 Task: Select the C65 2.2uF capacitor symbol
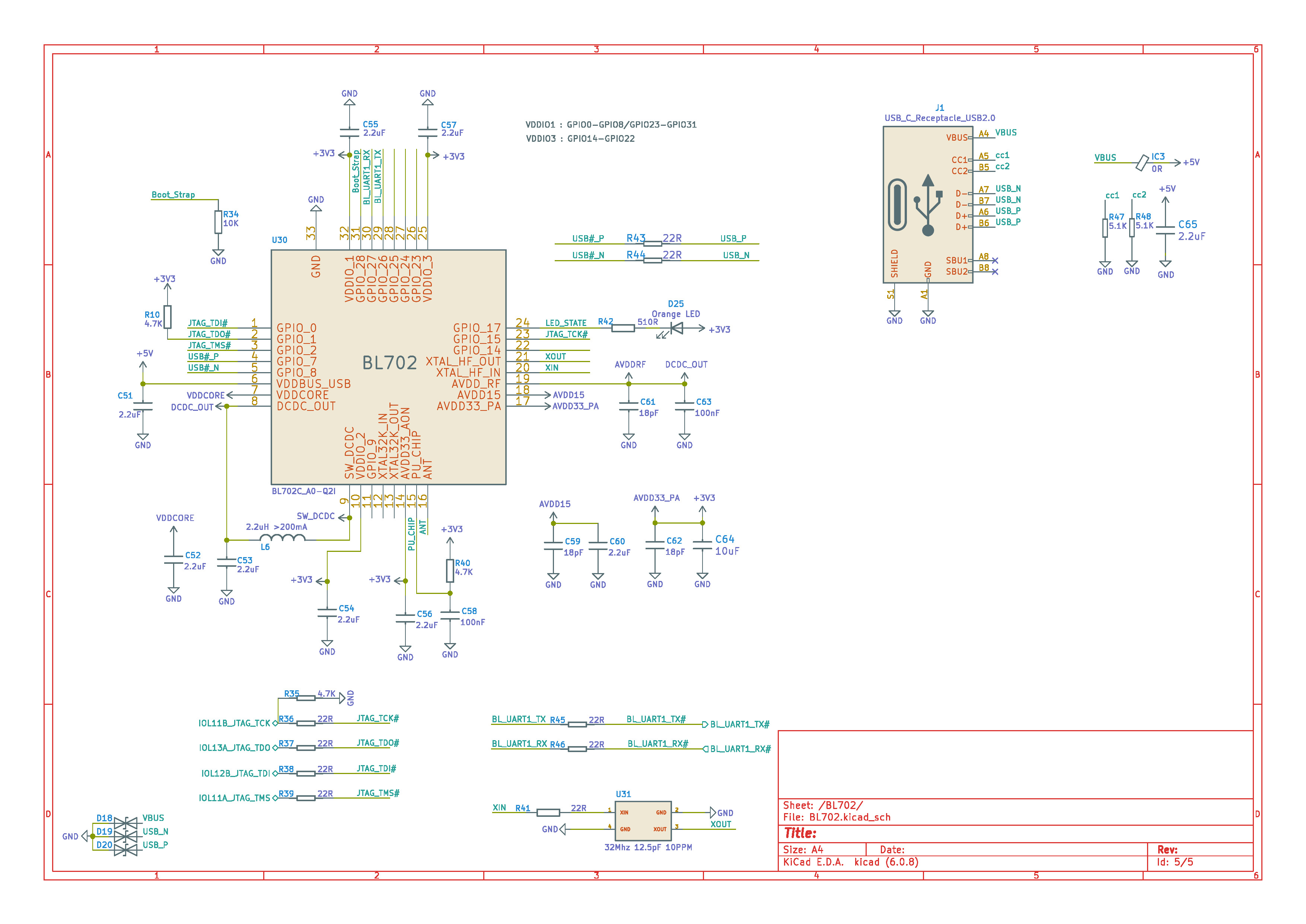pyautogui.click(x=1165, y=230)
